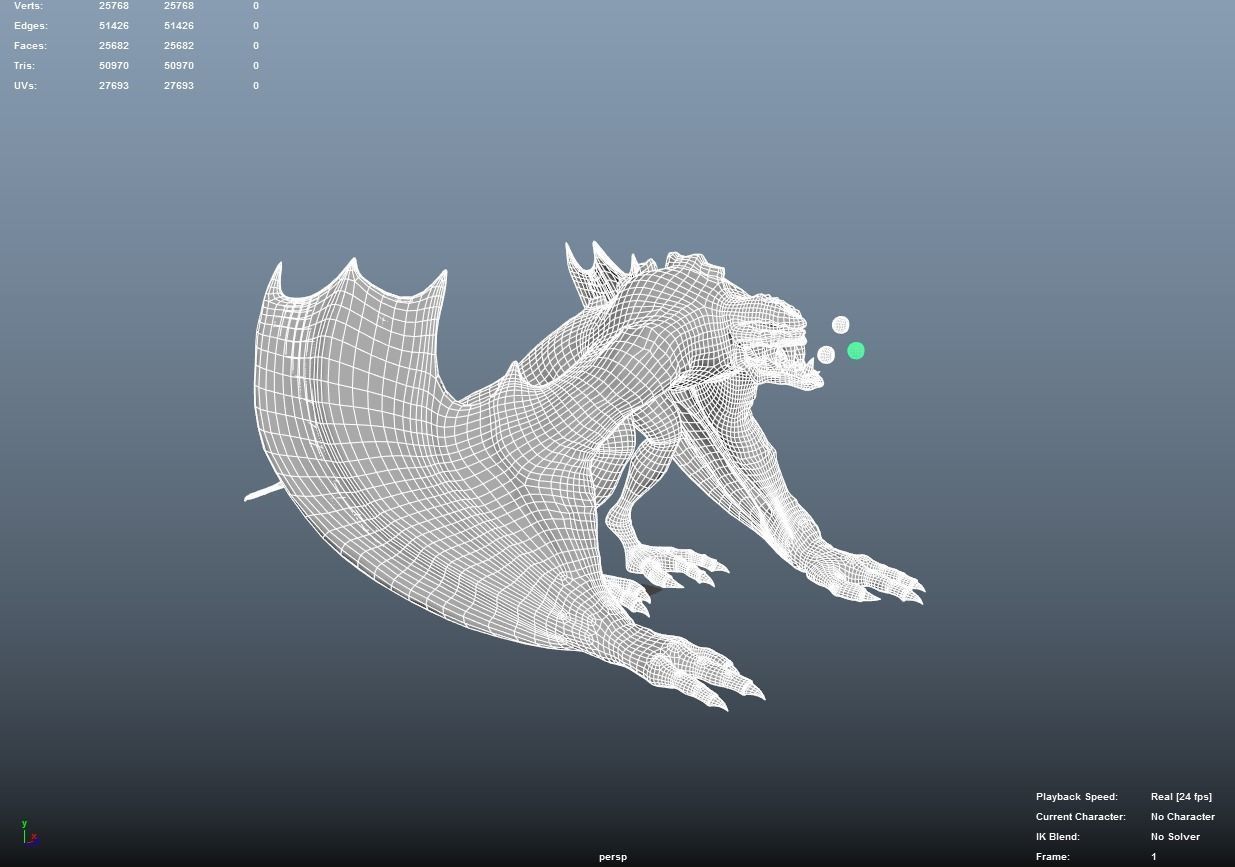
Task: Click the Verts count 25768 in first column
Action: tap(114, 6)
